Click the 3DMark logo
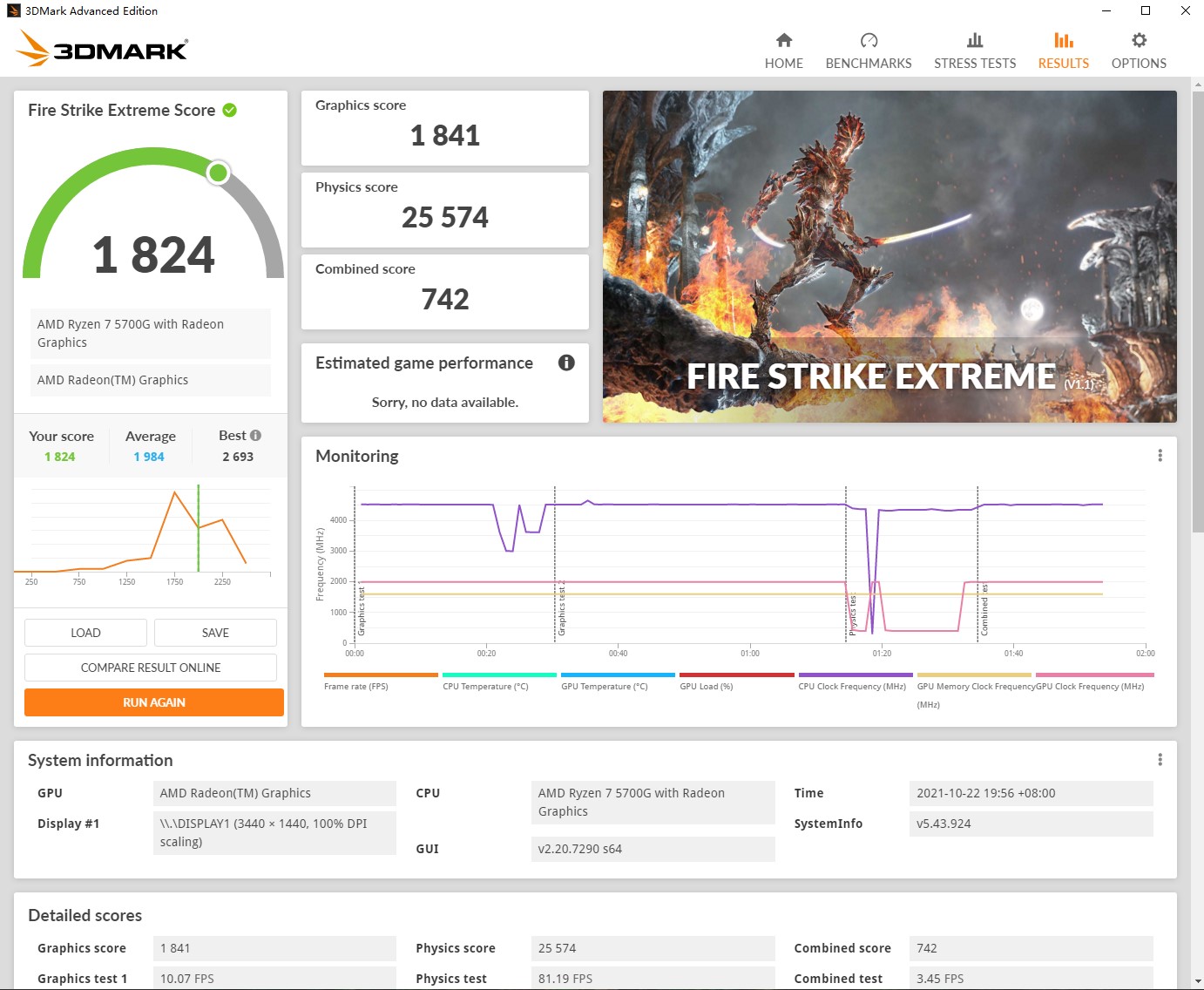Image resolution: width=1204 pixels, height=990 pixels. click(102, 48)
